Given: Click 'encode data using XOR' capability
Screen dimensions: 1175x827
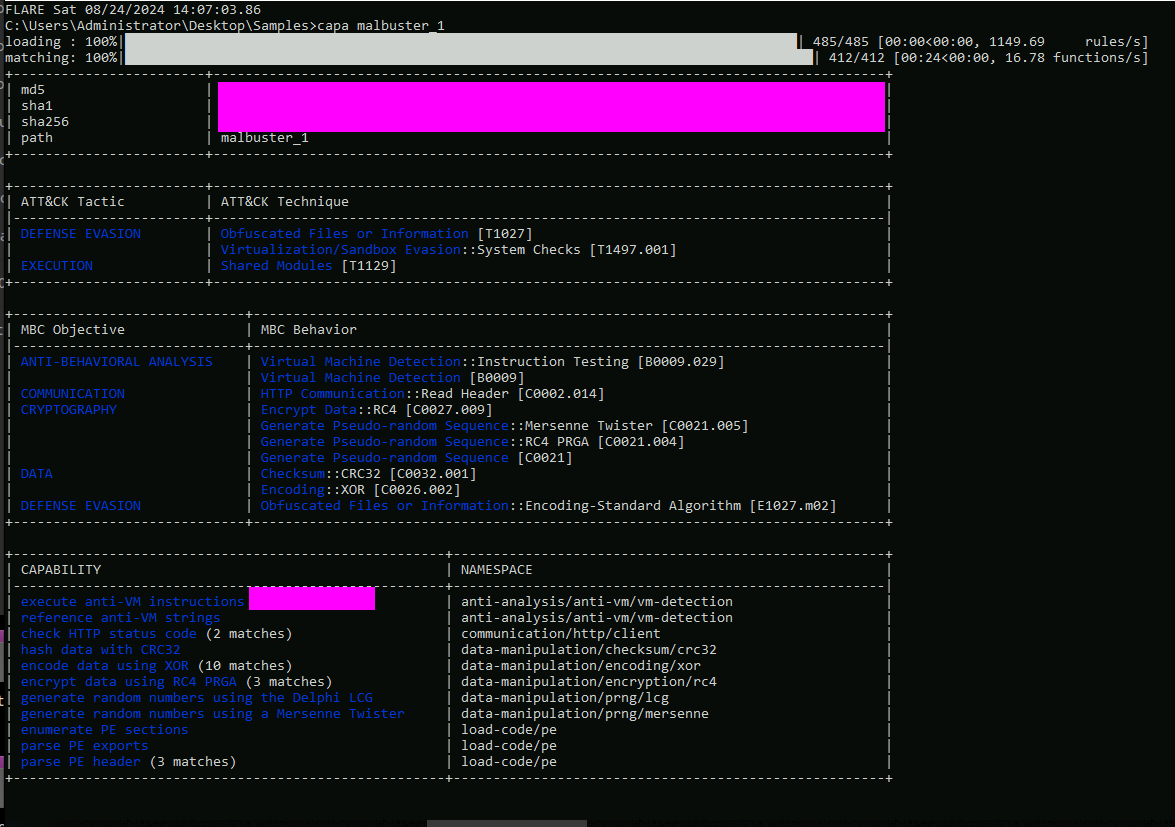Looking at the screenshot, I should (x=104, y=666).
